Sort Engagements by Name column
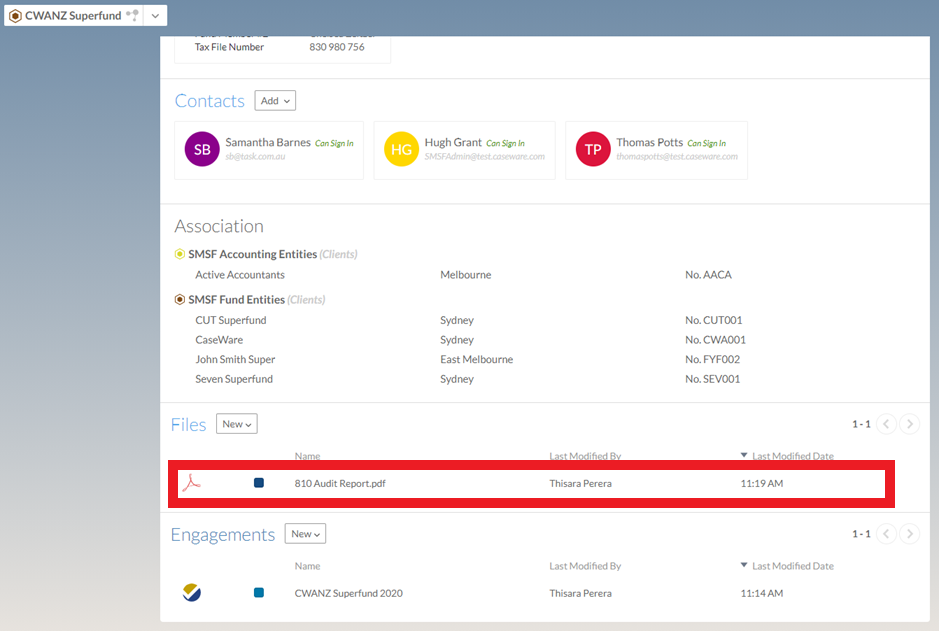This screenshot has height=631, width=939. (x=307, y=566)
